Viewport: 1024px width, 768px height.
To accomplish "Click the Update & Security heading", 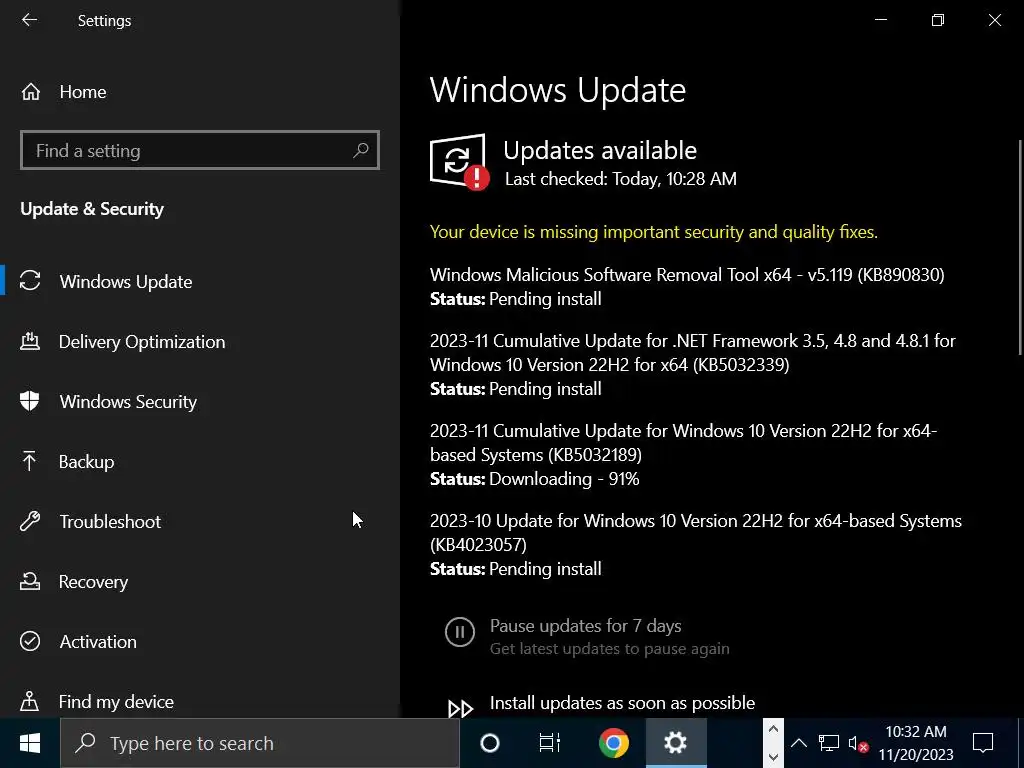I will (x=92, y=209).
